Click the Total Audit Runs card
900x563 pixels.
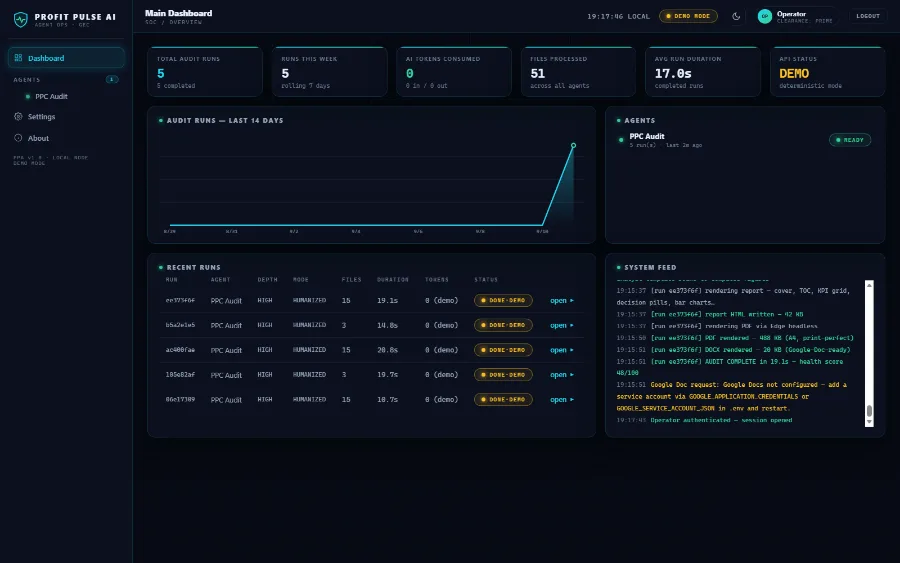coord(205,72)
